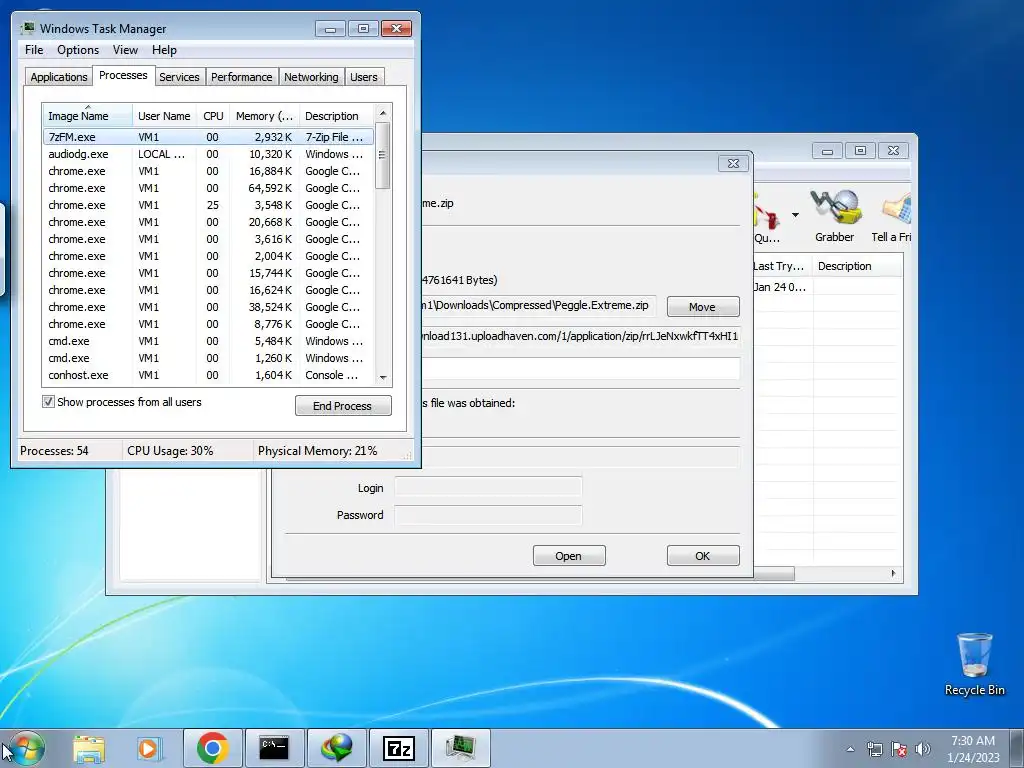Click the Move button in the IDM dialog
Screen dimensions: 1024x768
703,307
